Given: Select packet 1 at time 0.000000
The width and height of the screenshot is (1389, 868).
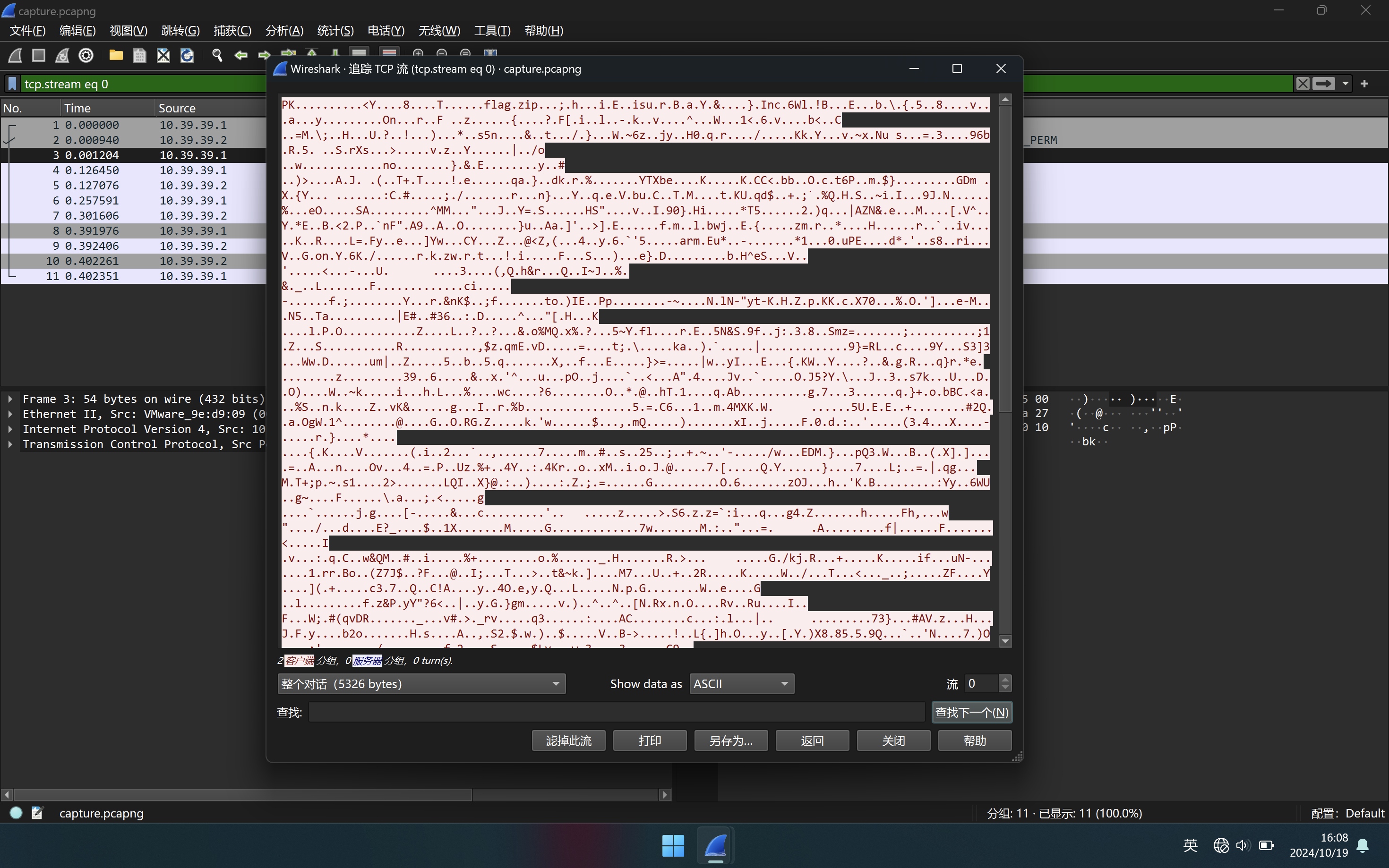Looking at the screenshot, I should coord(134,125).
